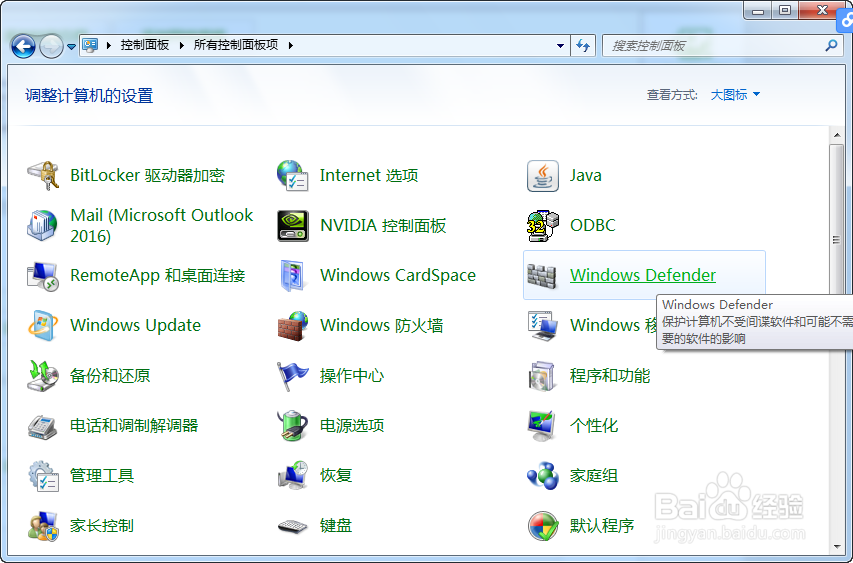
Task: Click the 所有控制面板项 breadcrumb
Action: point(236,45)
